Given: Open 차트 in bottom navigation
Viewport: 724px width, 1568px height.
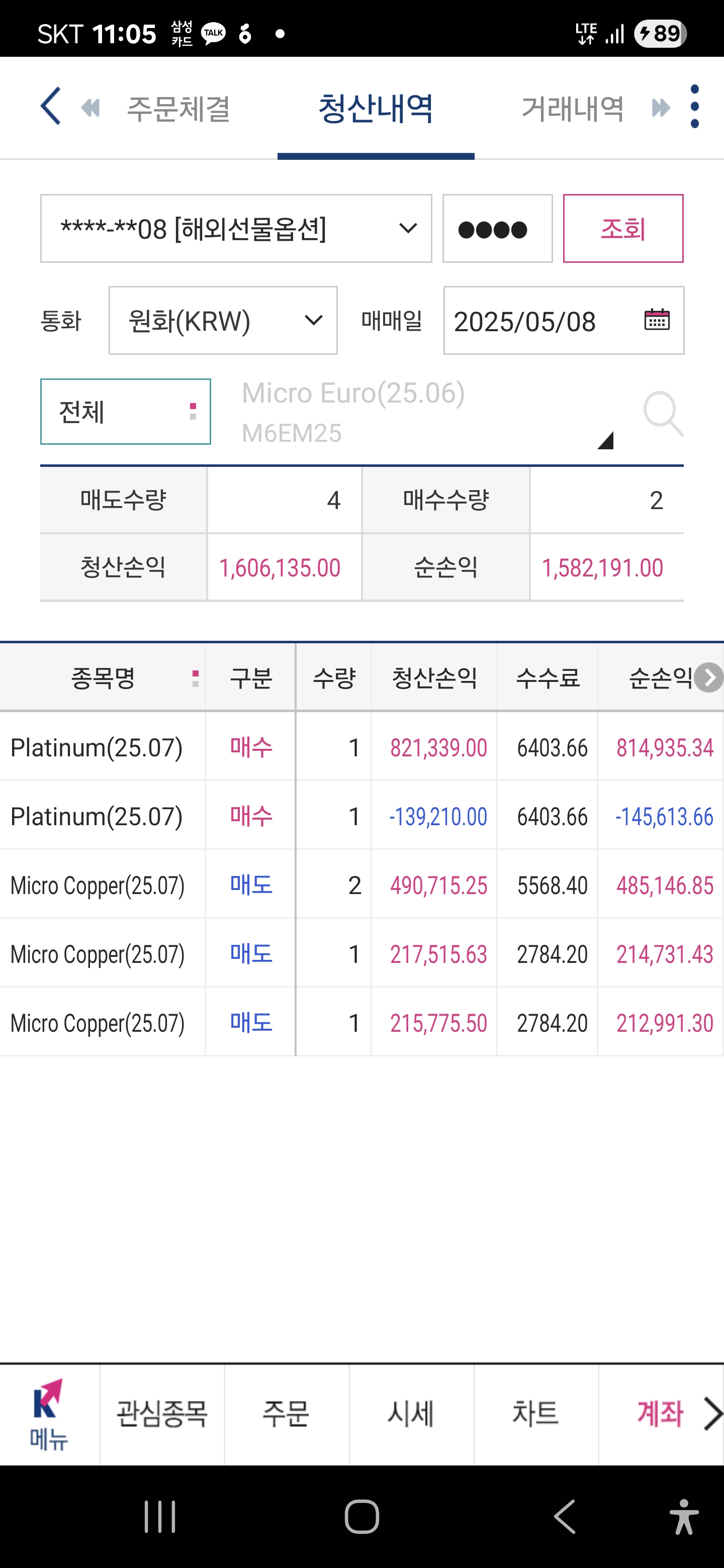Looking at the screenshot, I should point(535,1414).
